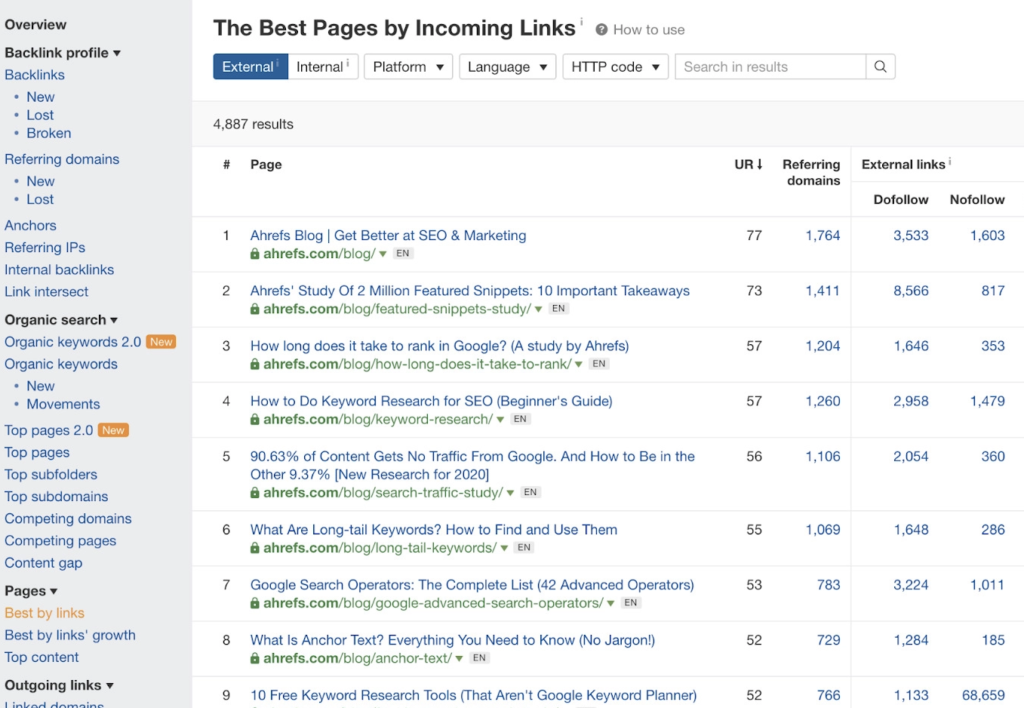Open the Google Search Operators page link

tap(472, 585)
